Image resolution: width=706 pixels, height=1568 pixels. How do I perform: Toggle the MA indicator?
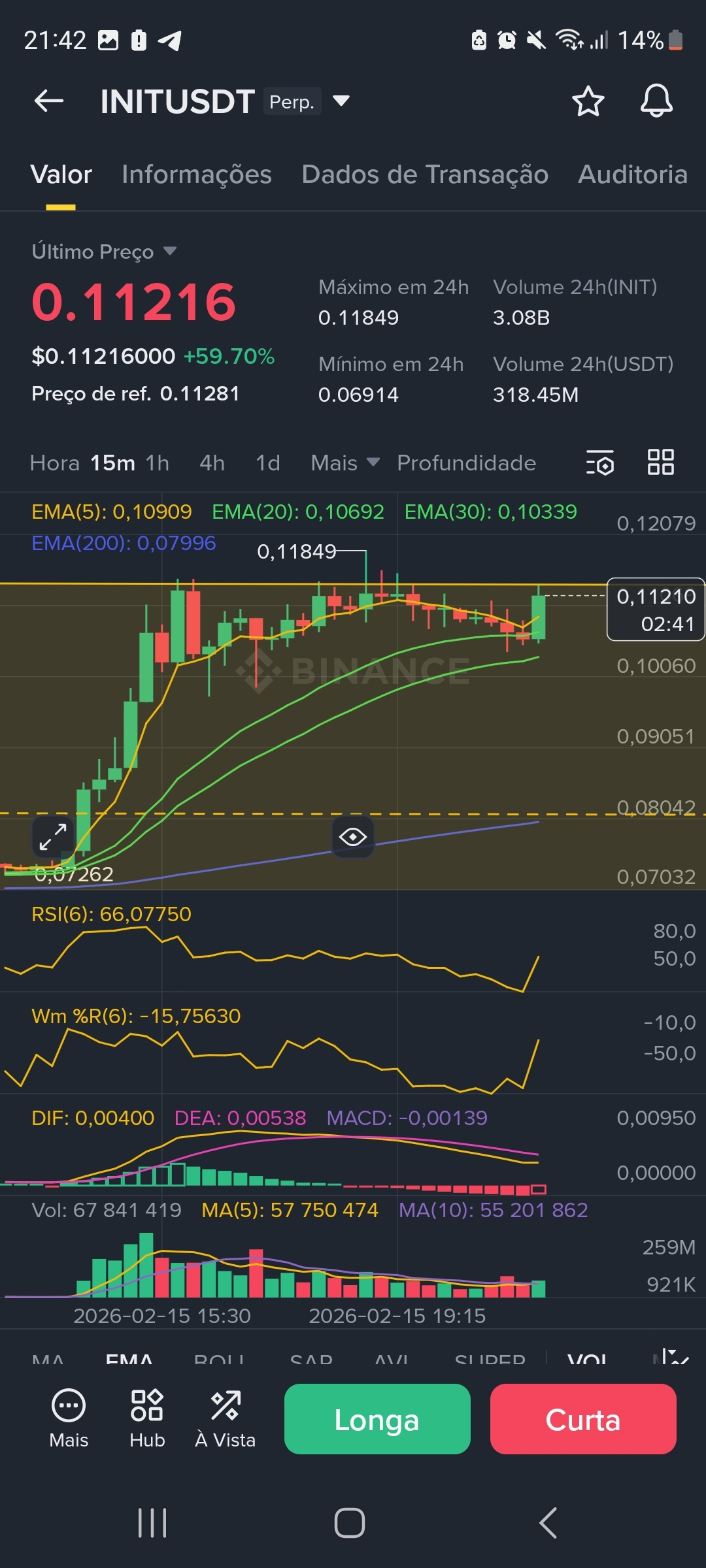coord(48,1359)
